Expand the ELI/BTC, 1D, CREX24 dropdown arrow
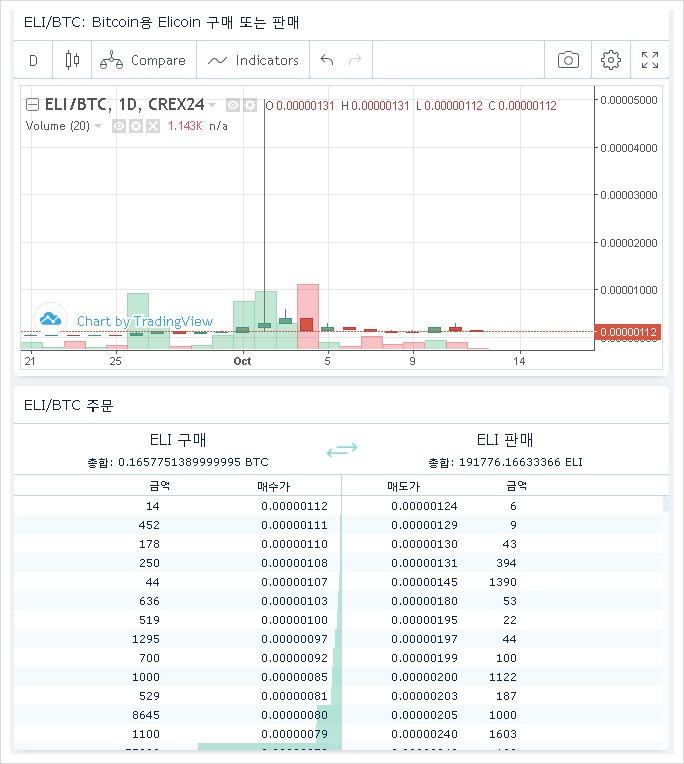Viewport: 684px width, 764px height. [212, 105]
